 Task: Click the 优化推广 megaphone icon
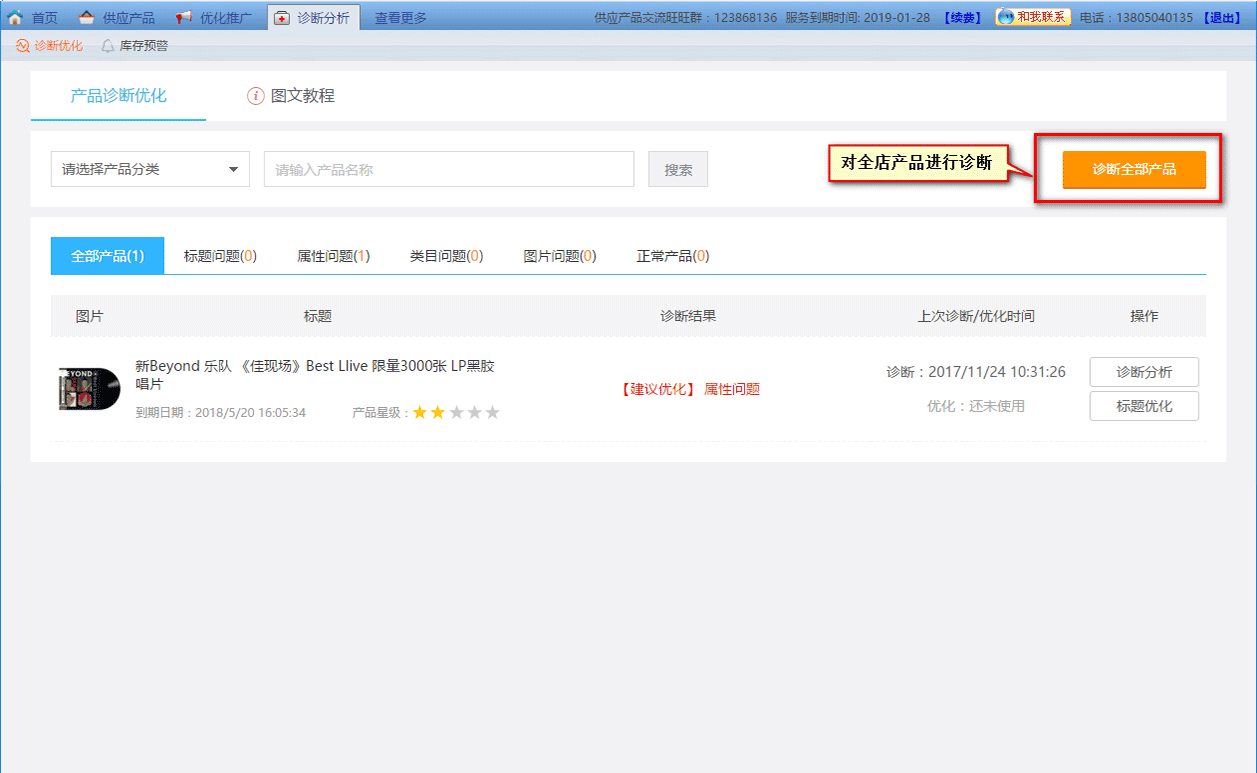(x=184, y=17)
